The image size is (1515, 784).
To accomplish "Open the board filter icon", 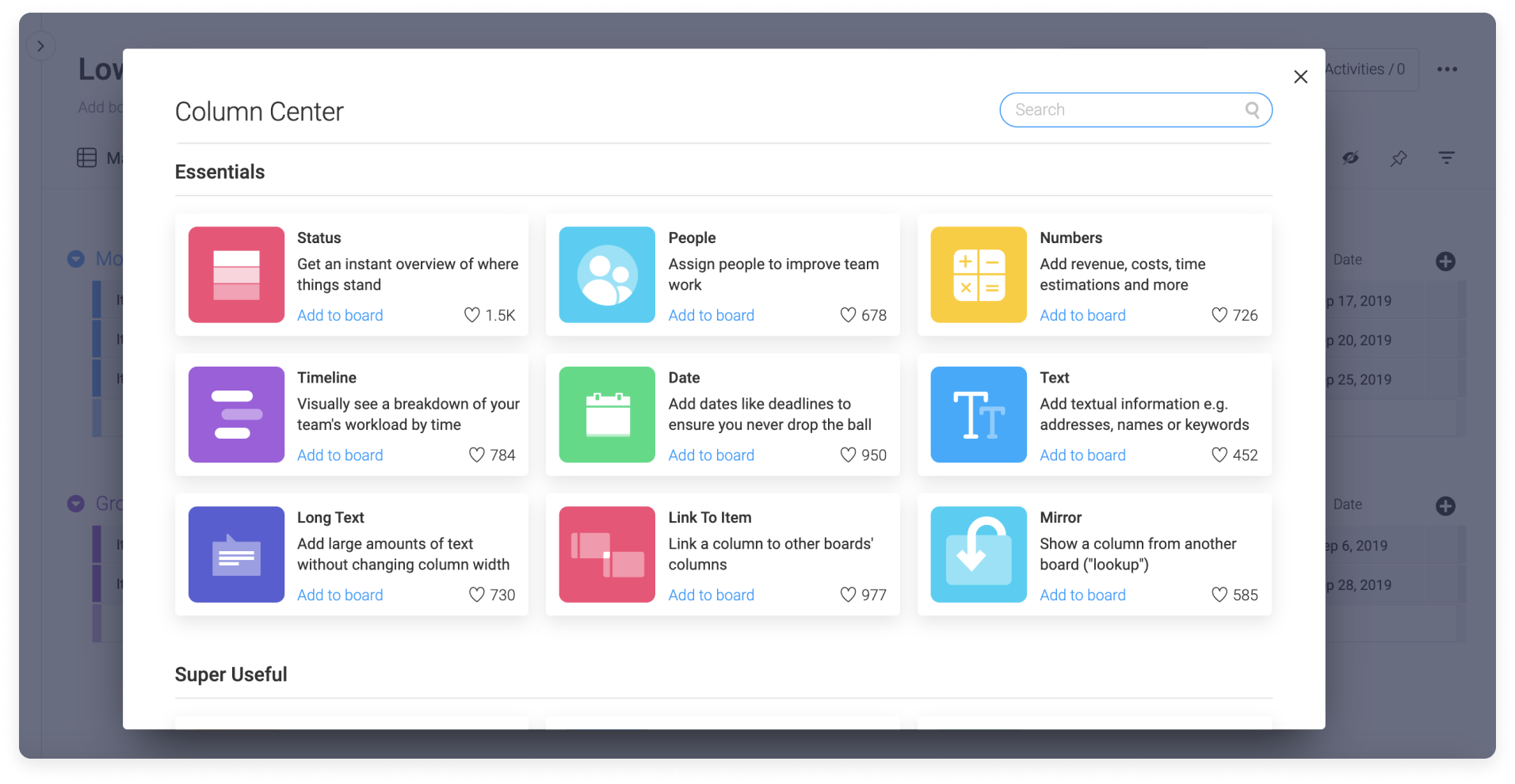I will (1446, 158).
